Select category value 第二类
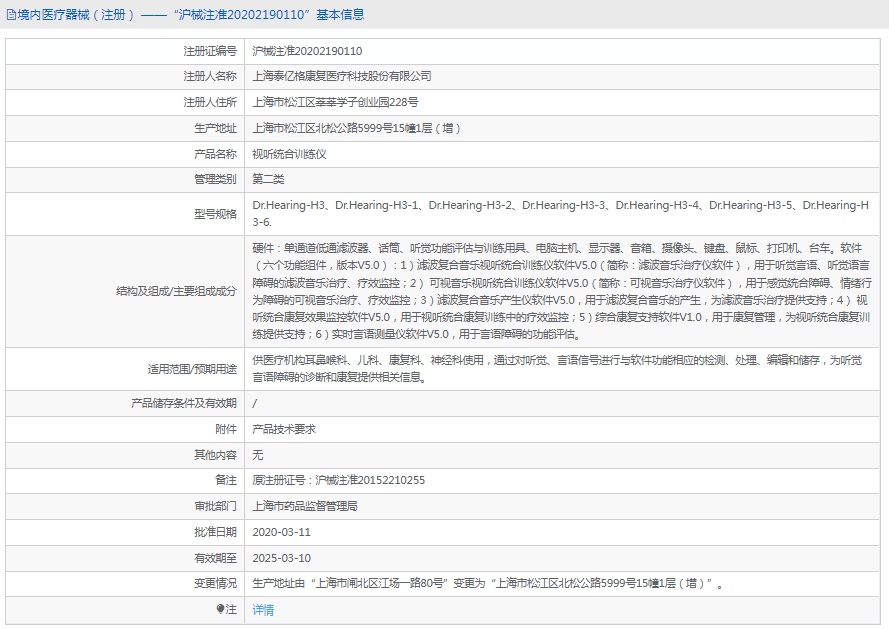 (x=268, y=179)
